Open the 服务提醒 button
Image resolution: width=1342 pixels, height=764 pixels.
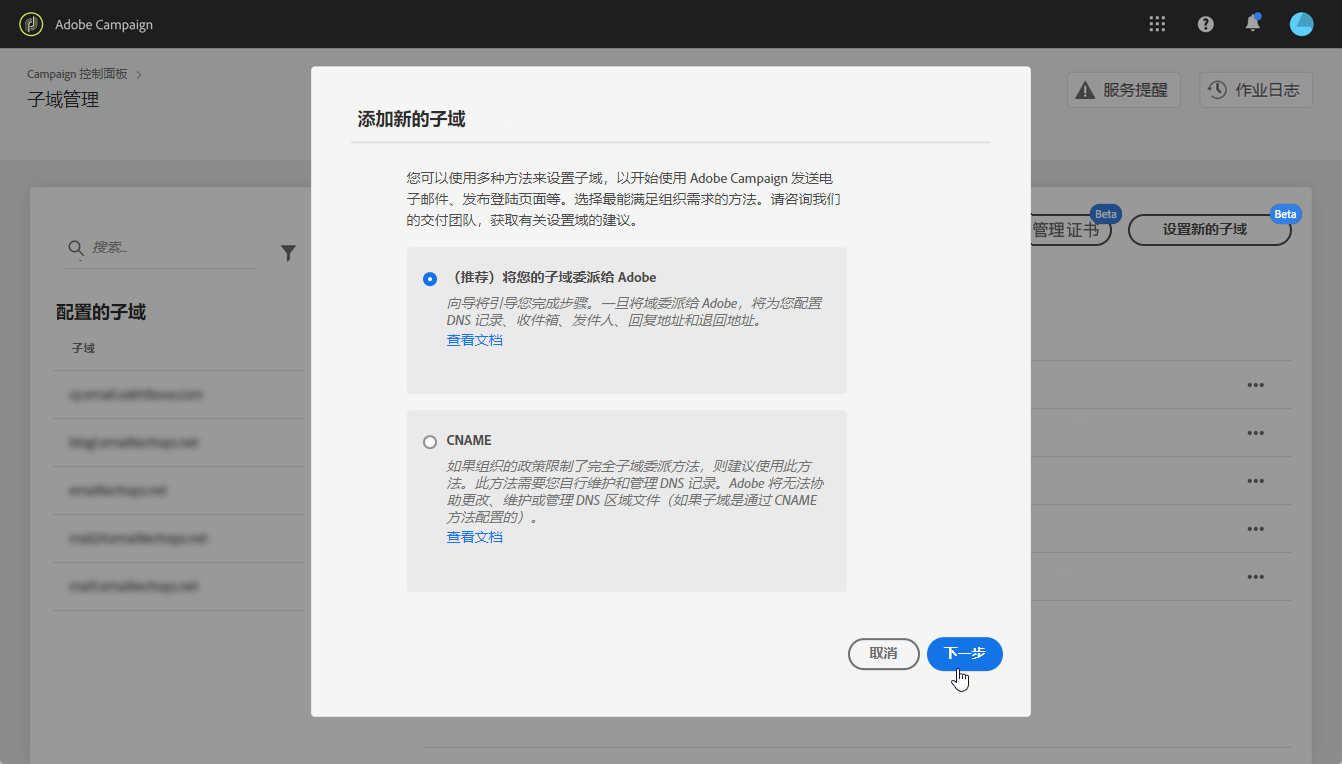click(x=1124, y=90)
